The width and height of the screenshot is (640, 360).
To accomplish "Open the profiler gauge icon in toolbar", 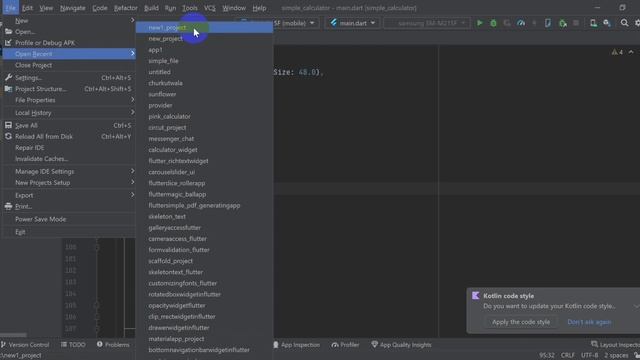I will [521, 23].
